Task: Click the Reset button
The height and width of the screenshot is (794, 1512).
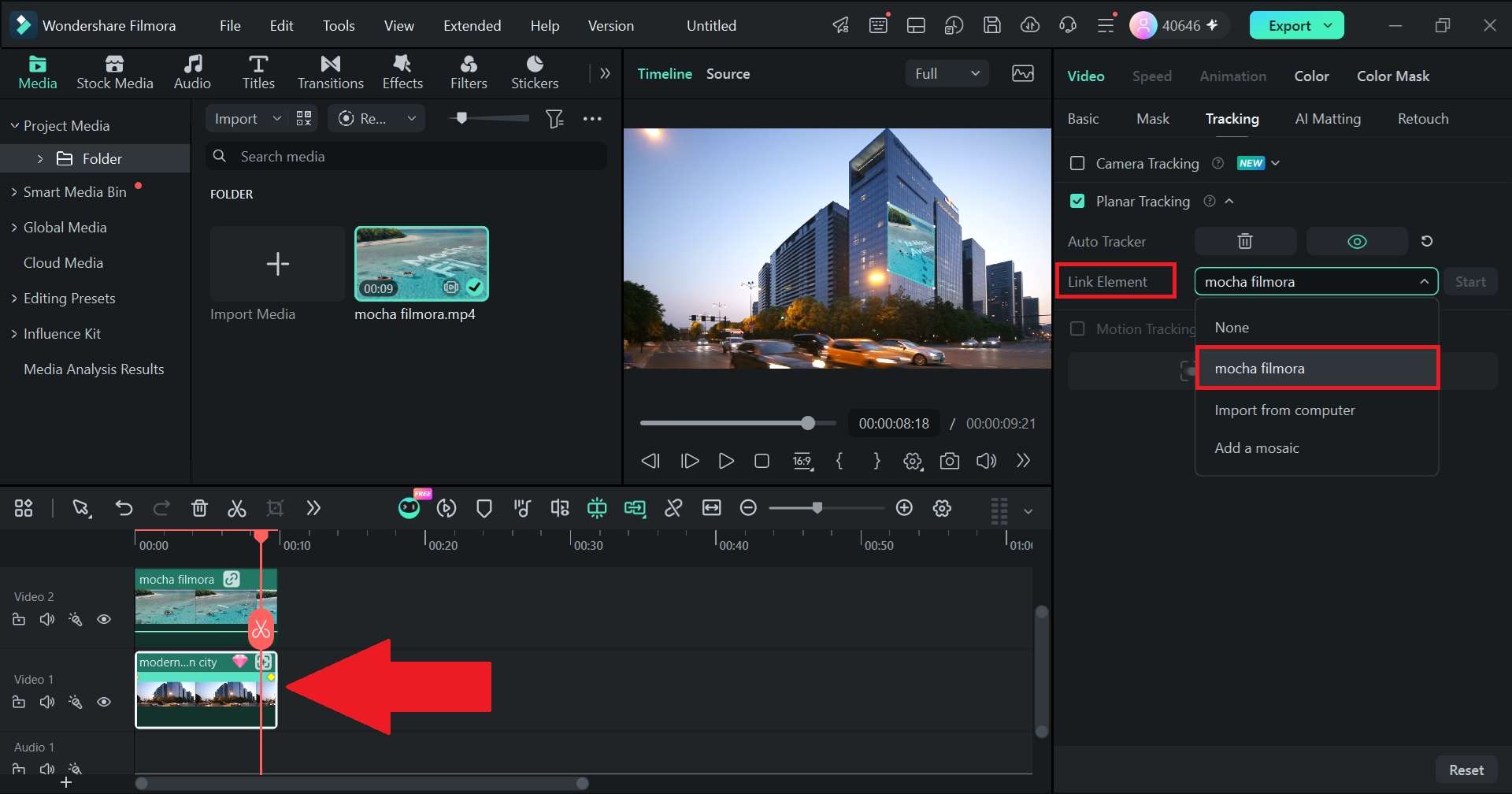Action: point(1466,770)
